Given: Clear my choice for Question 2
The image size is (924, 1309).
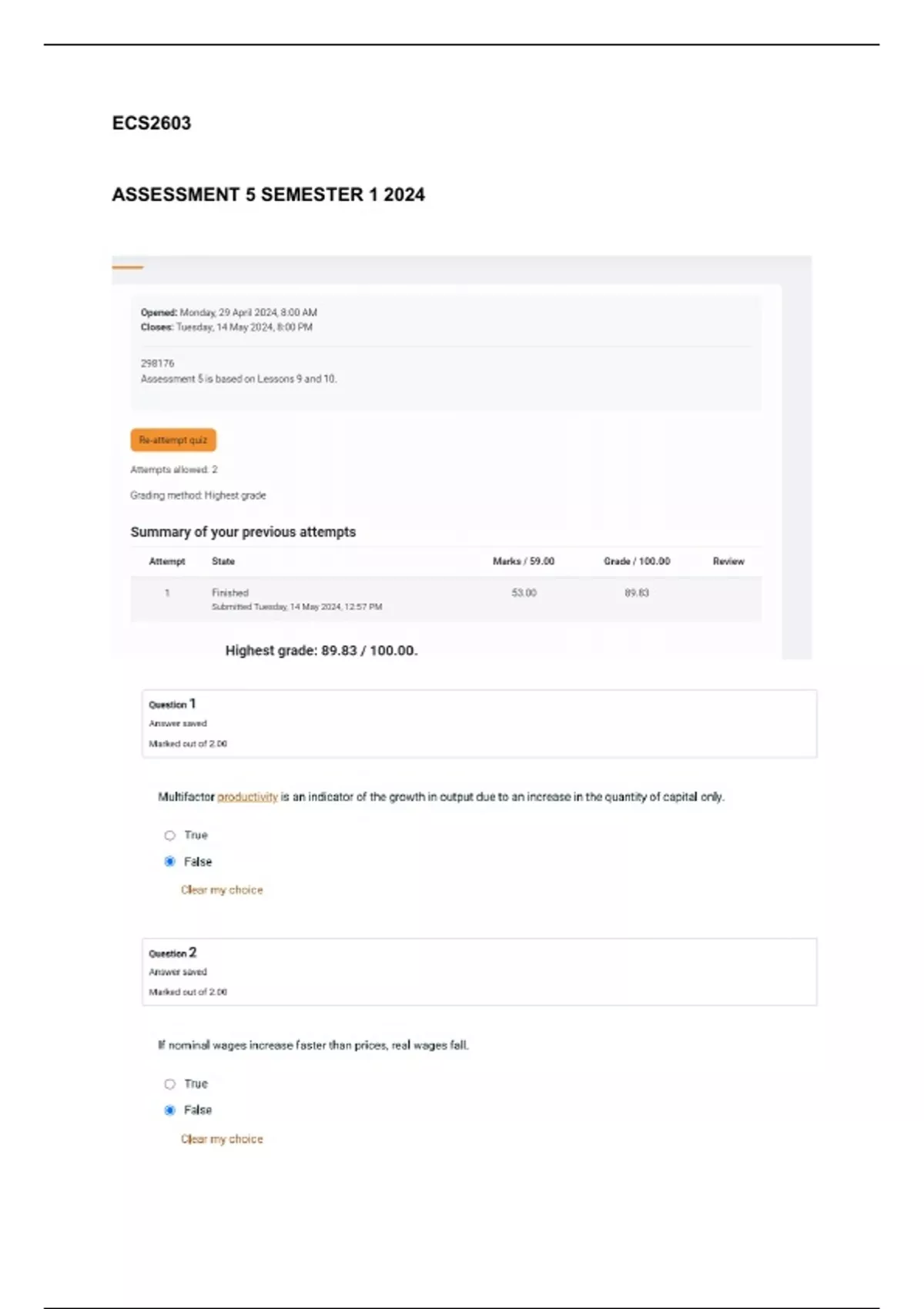Looking at the screenshot, I should pos(222,1139).
